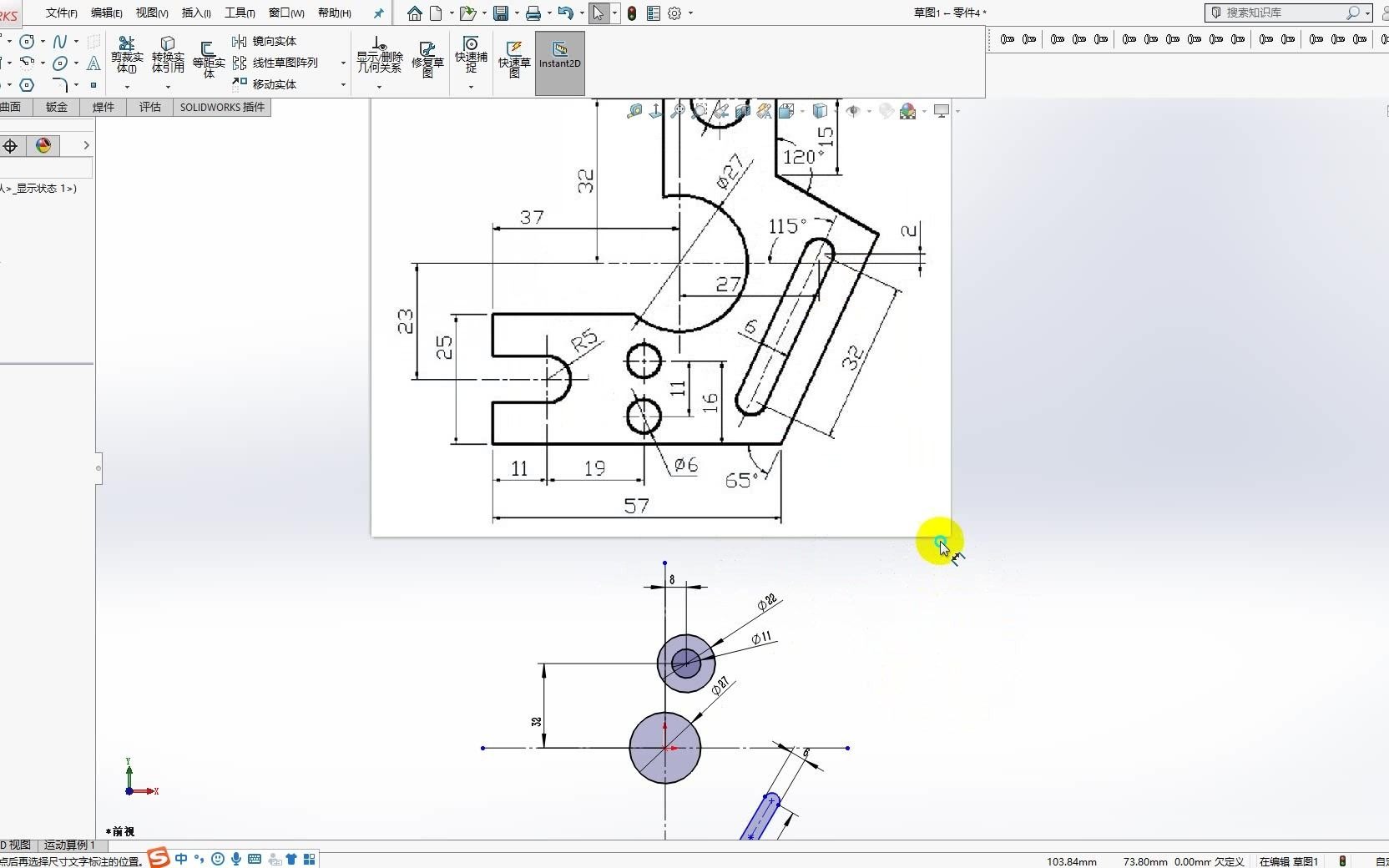Create a new document with the New icon

pyautogui.click(x=436, y=13)
